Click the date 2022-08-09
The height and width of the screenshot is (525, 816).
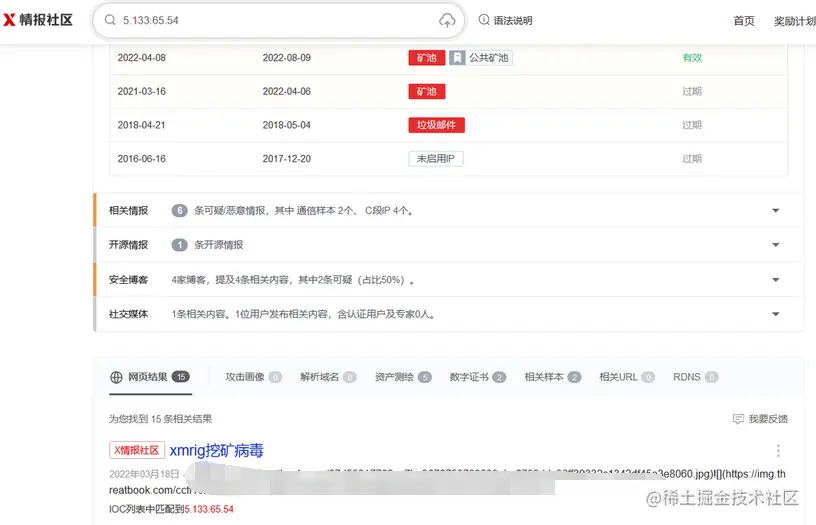tap(287, 58)
